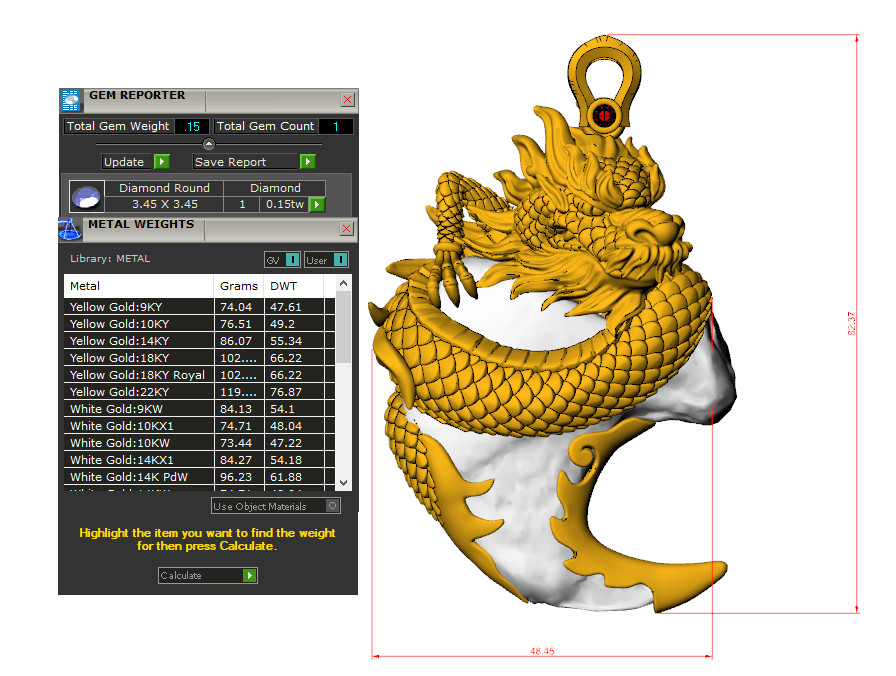Close the Gem Reporter panel
This screenshot has width=896, height=676.
(347, 100)
